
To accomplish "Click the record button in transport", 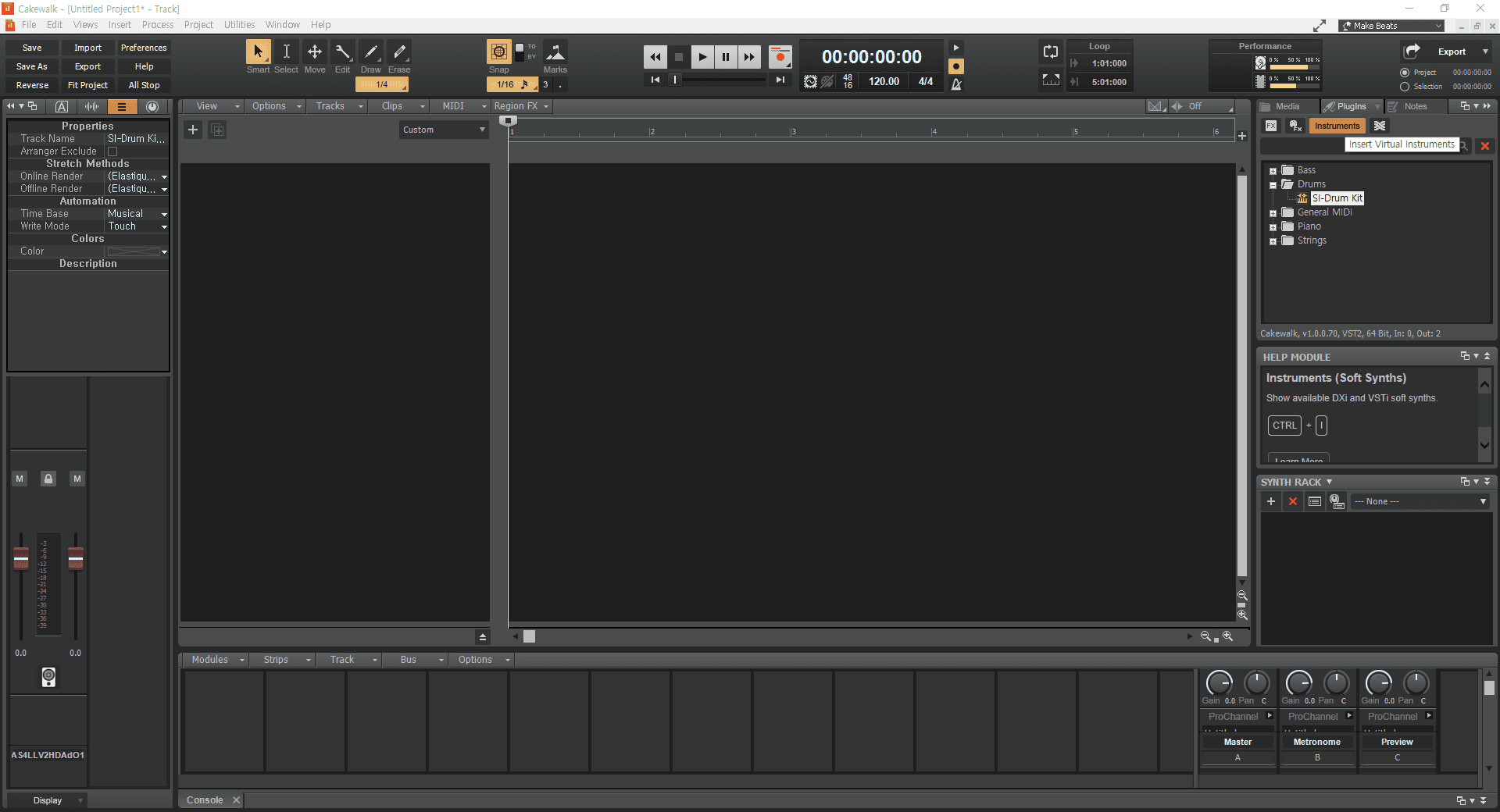I will [x=779, y=56].
